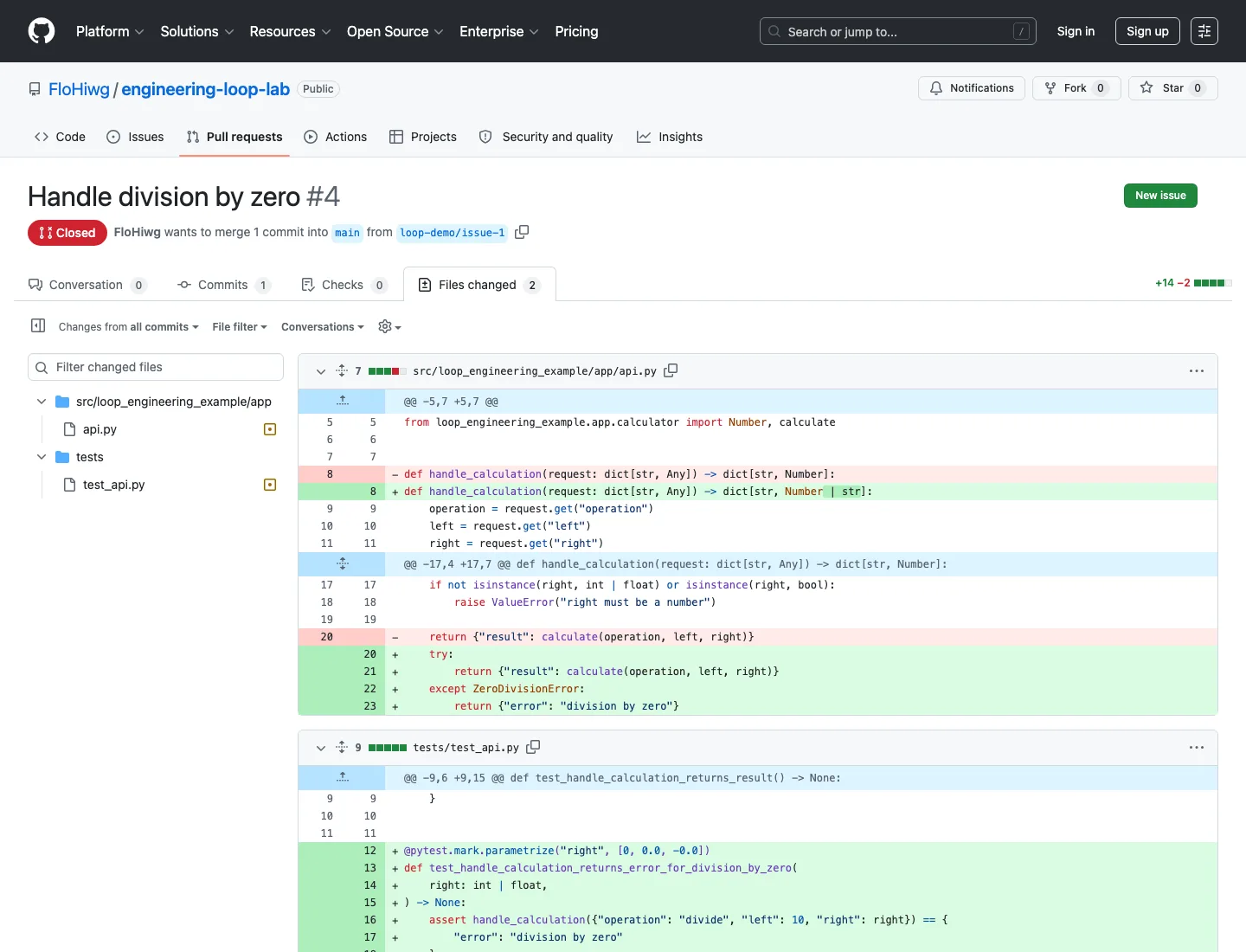Star the repository
The width and height of the screenshot is (1246, 952).
coord(1173,88)
